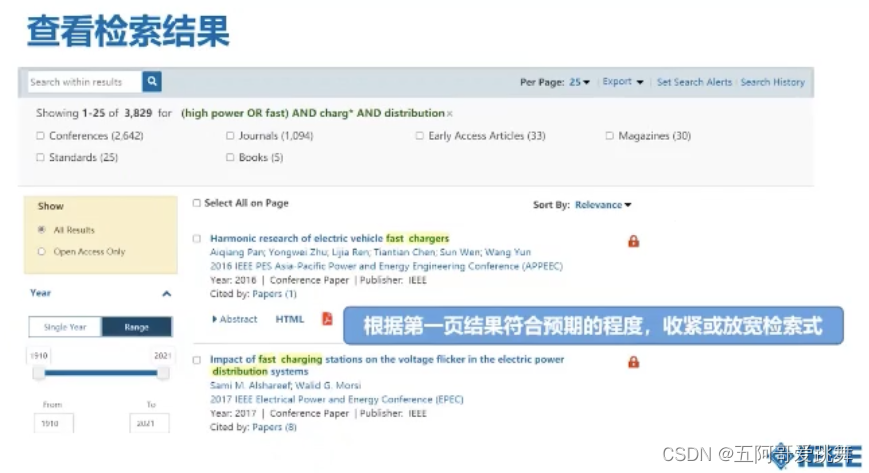869x473 pixels.
Task: Open the Export dropdown
Action: point(623,82)
